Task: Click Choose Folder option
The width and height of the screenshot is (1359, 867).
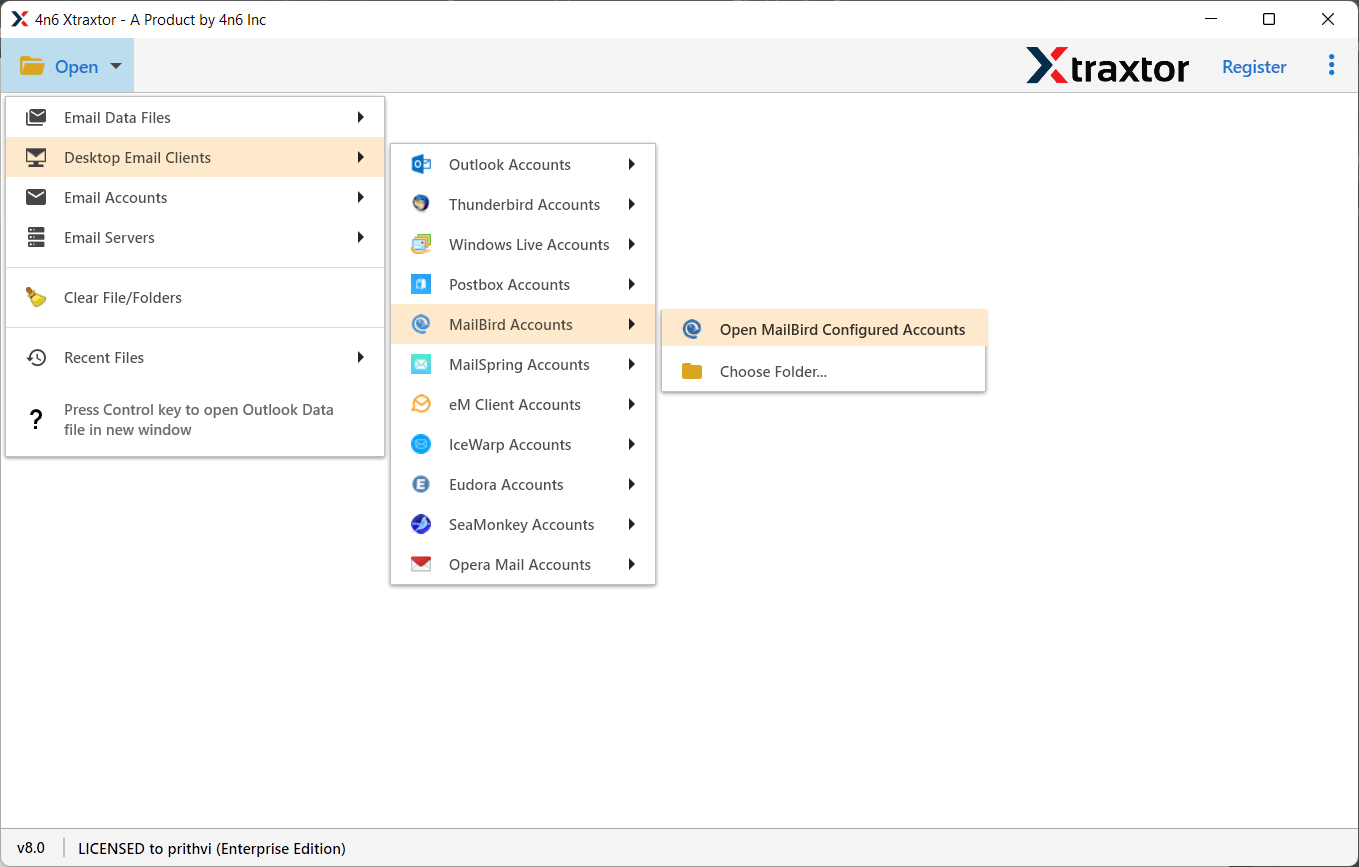Action: tap(773, 372)
